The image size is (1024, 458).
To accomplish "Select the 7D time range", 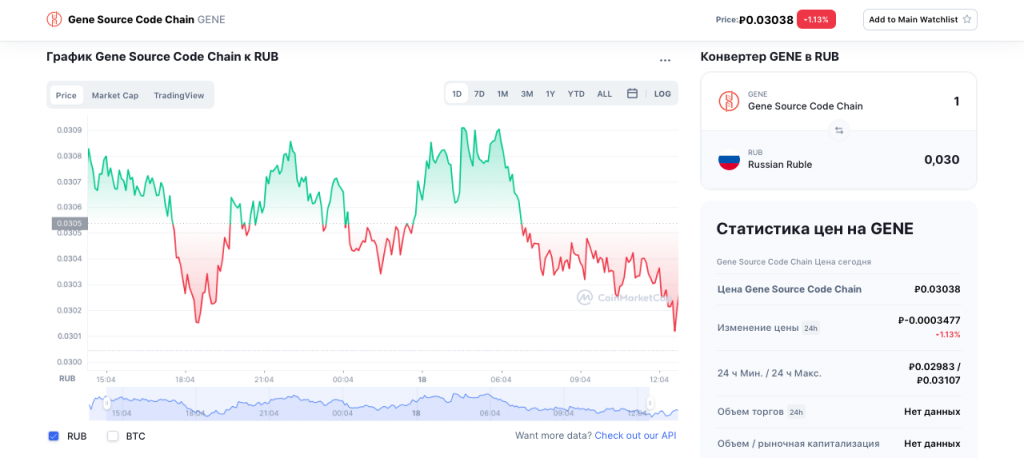I will pos(479,94).
